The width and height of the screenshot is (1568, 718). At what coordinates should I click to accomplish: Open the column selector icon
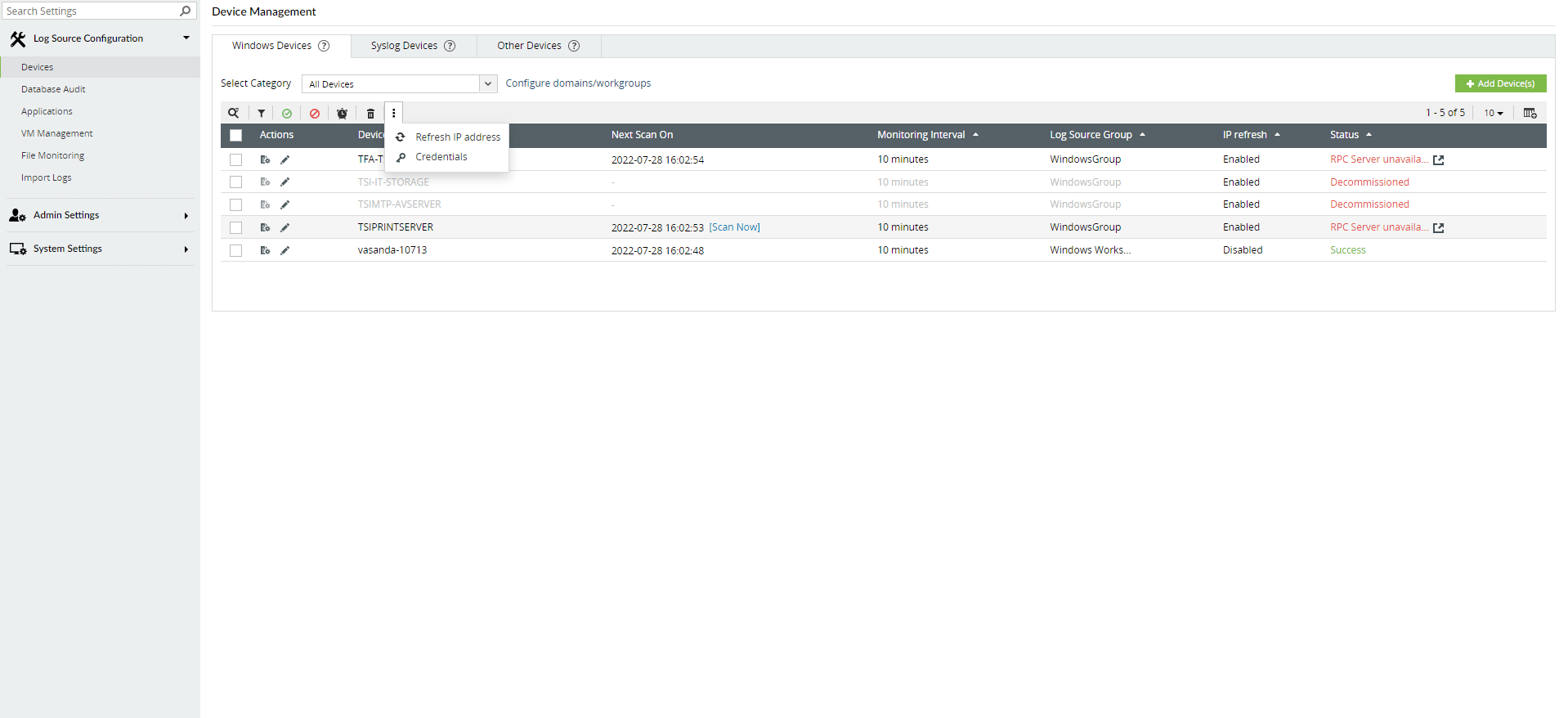[x=1530, y=113]
